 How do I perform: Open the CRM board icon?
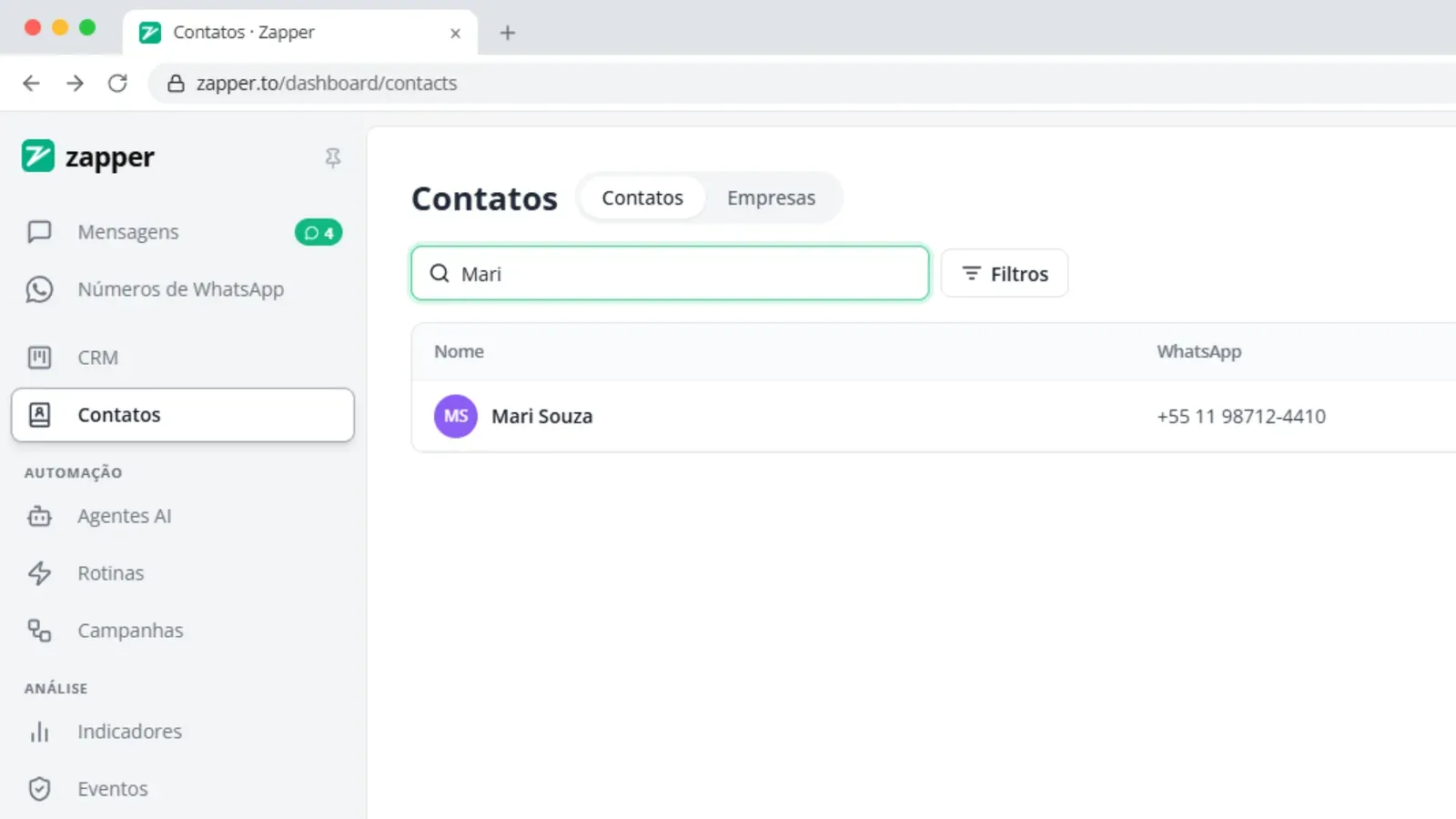point(39,358)
